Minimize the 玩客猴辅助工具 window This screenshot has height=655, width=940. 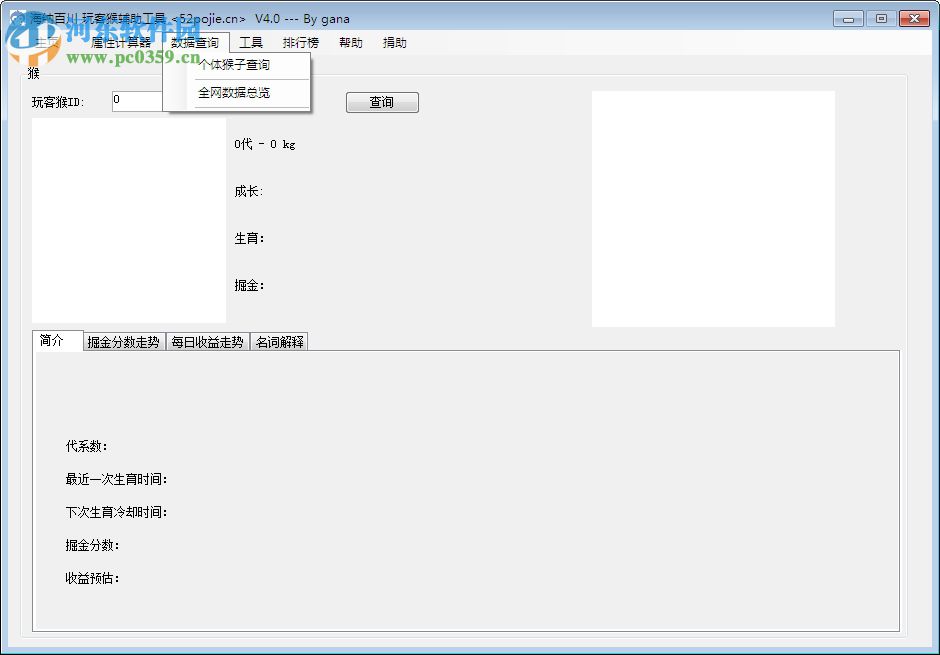[x=847, y=17]
